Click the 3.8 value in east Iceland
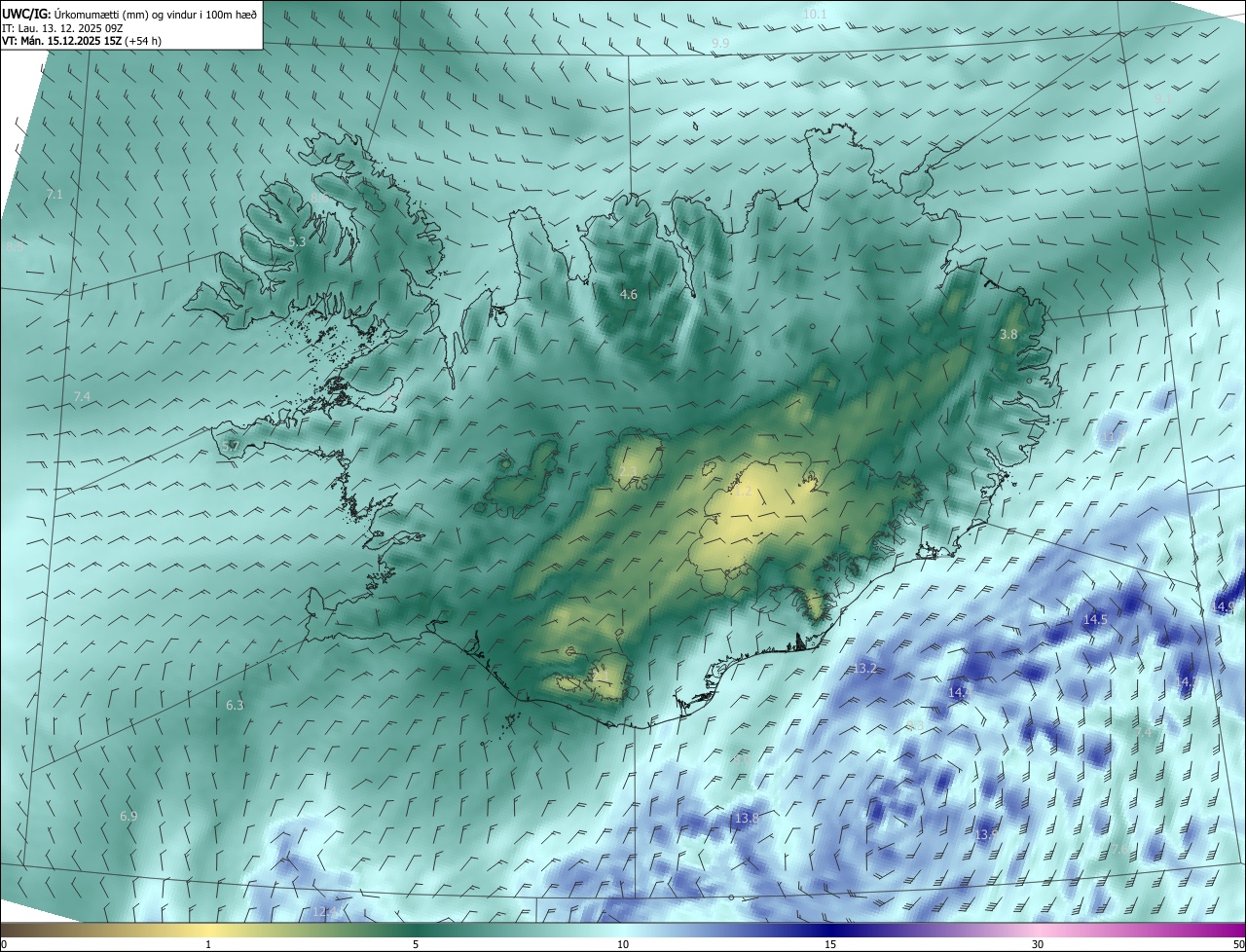 coord(1008,334)
